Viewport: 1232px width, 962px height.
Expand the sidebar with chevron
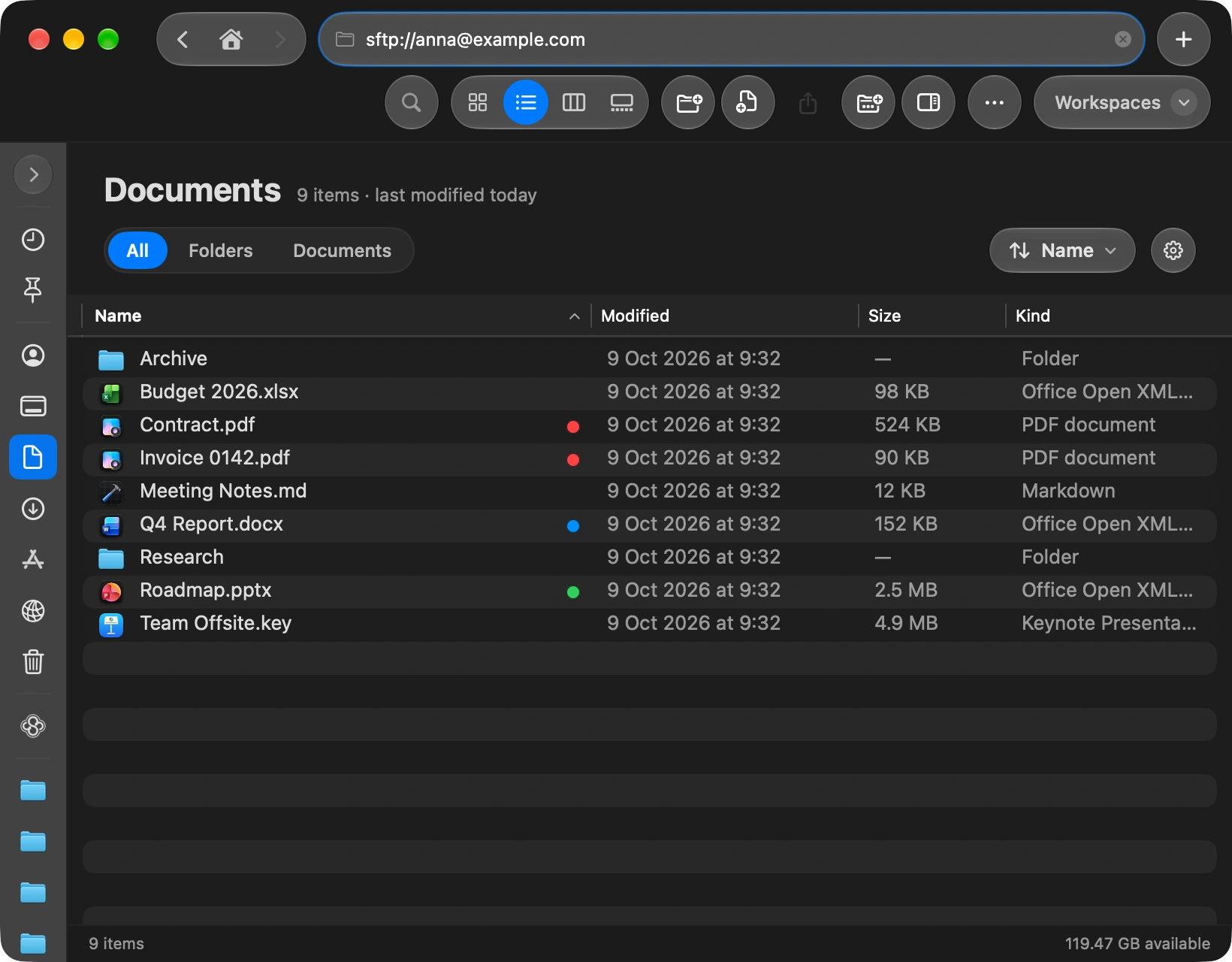(33, 174)
